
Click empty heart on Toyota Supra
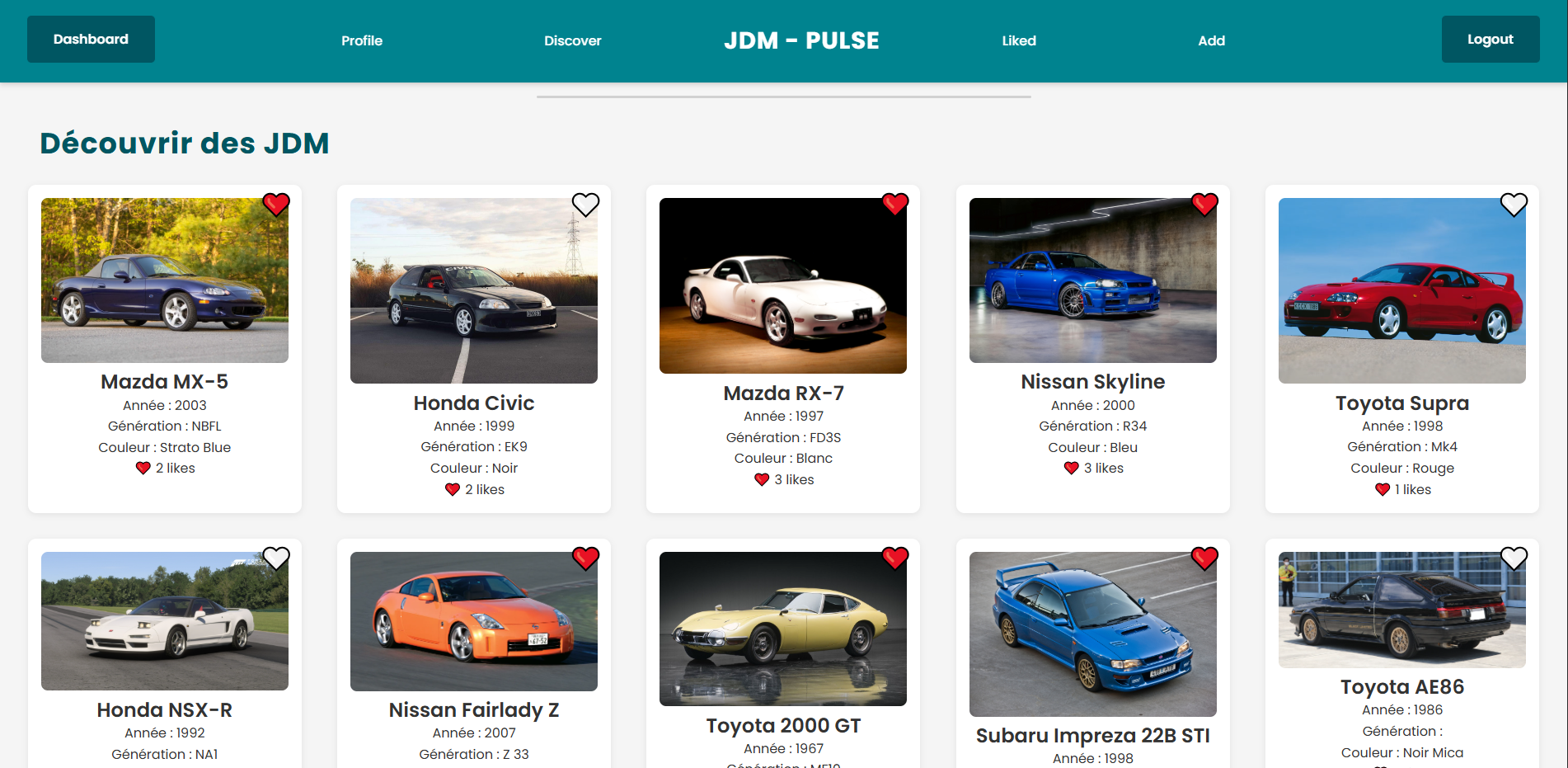[x=1514, y=204]
